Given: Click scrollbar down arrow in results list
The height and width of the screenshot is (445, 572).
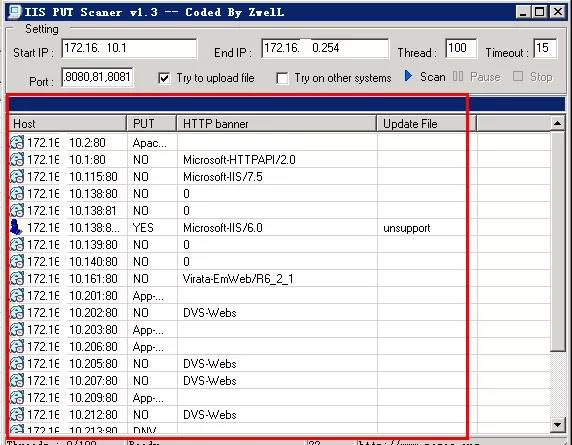Looking at the screenshot, I should (x=557, y=425).
